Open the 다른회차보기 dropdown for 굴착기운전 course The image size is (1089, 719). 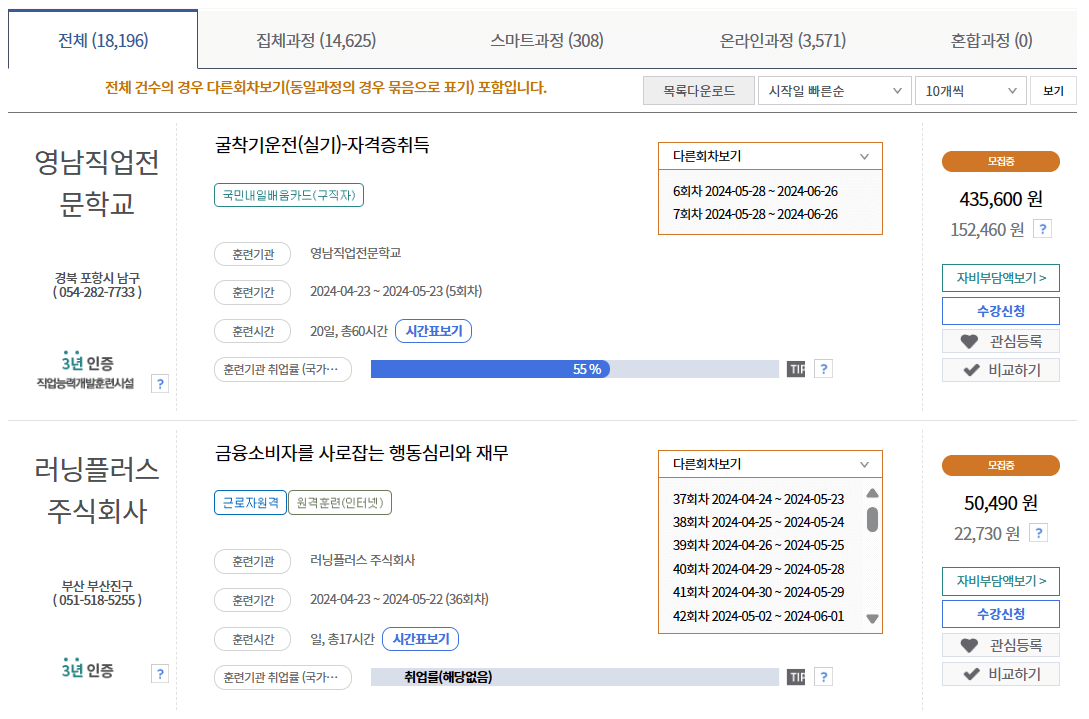point(770,156)
